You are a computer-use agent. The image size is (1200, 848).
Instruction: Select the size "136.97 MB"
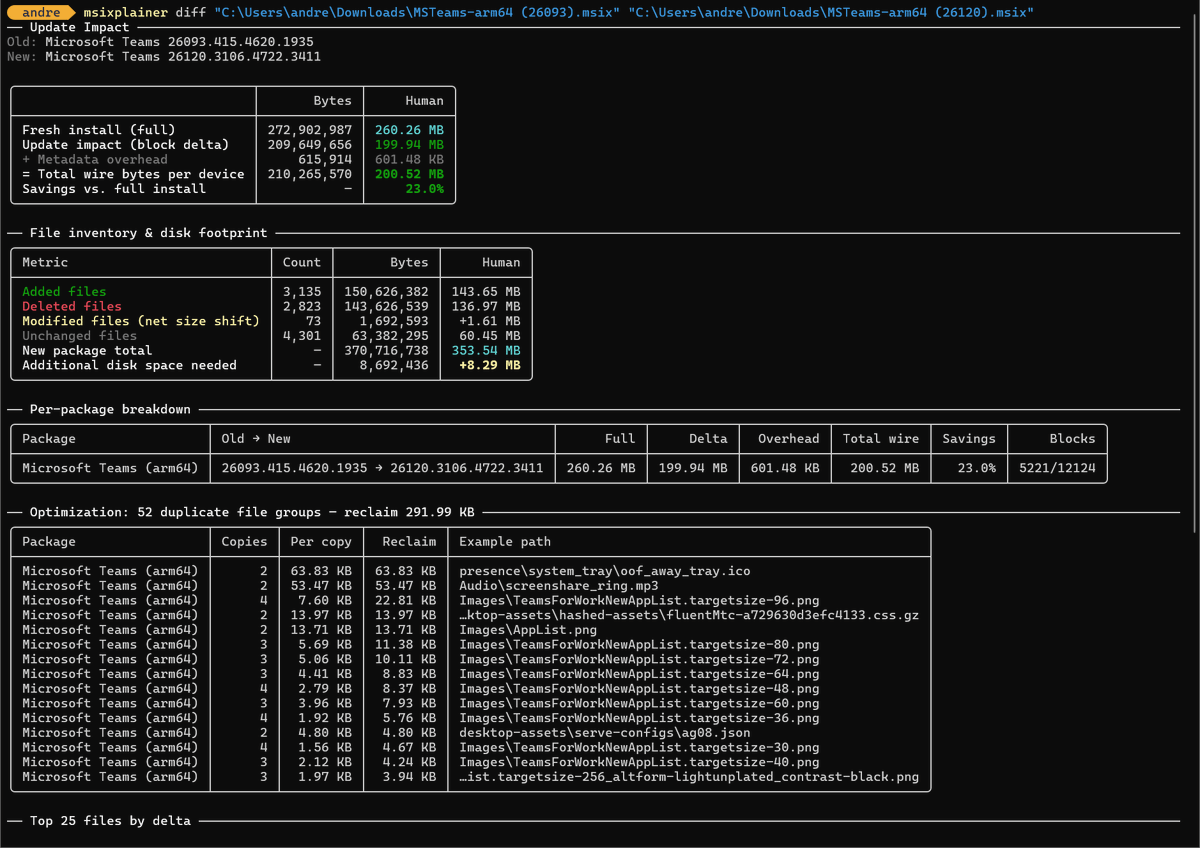pyautogui.click(x=486, y=306)
